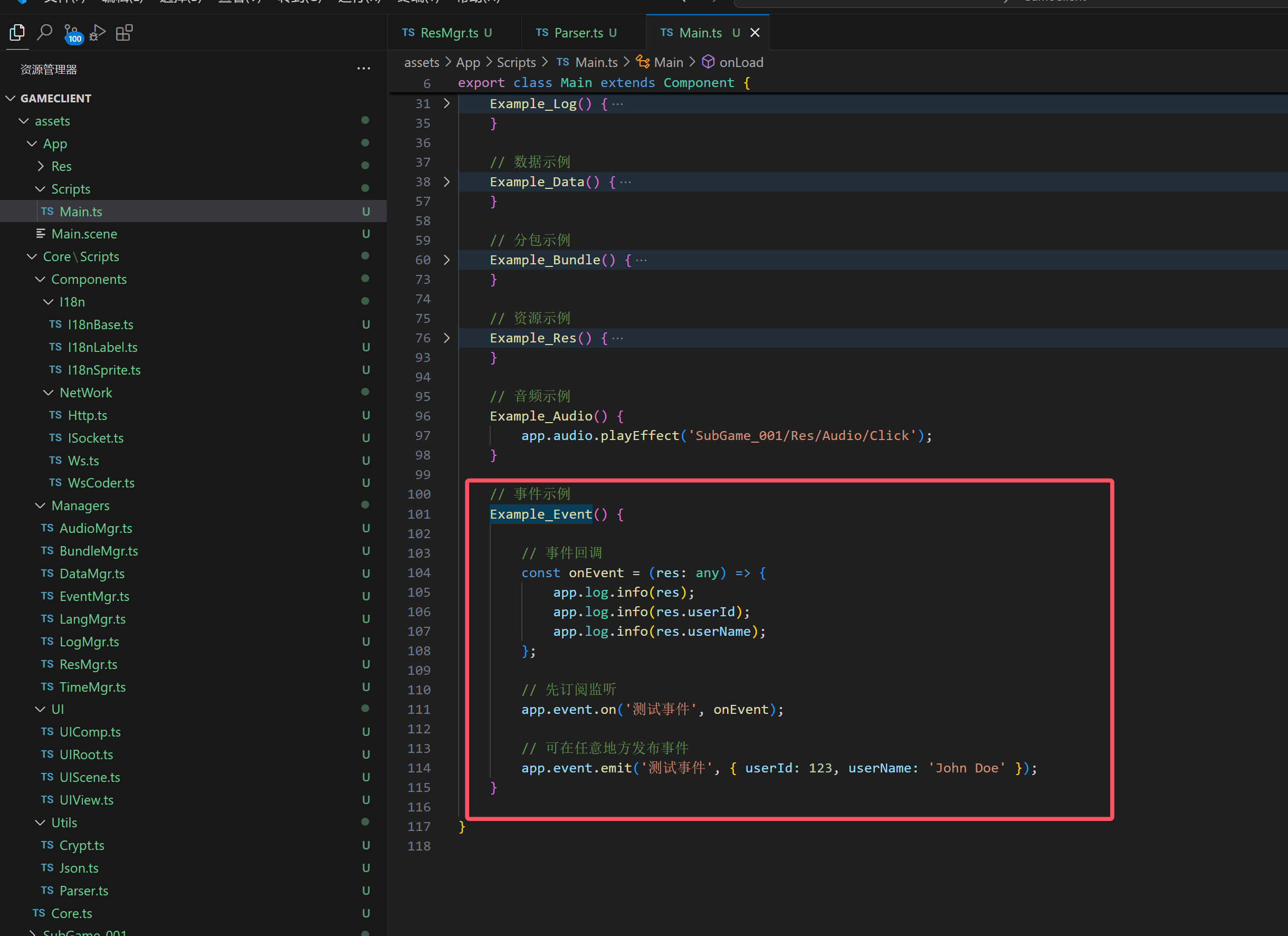The width and height of the screenshot is (1288, 936).
Task: Open the Main.scene file
Action: tap(84, 234)
